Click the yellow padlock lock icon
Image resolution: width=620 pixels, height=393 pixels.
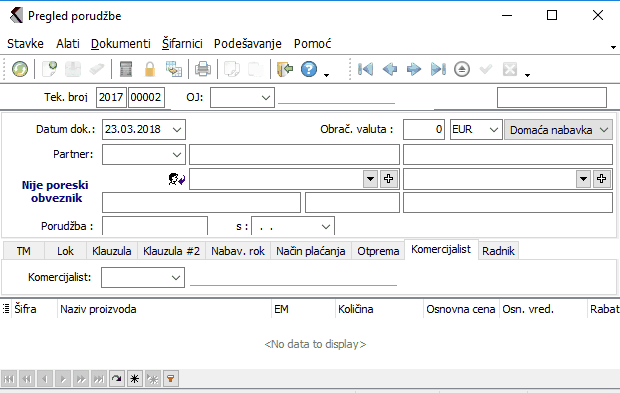(x=149, y=69)
